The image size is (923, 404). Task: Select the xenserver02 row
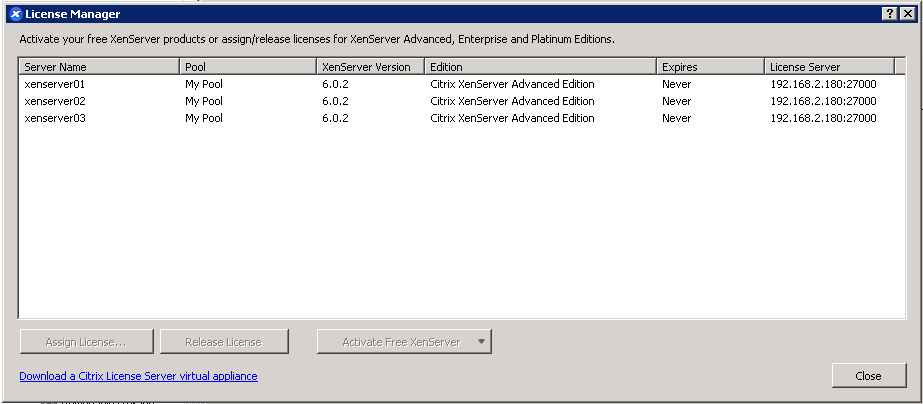click(x=462, y=101)
